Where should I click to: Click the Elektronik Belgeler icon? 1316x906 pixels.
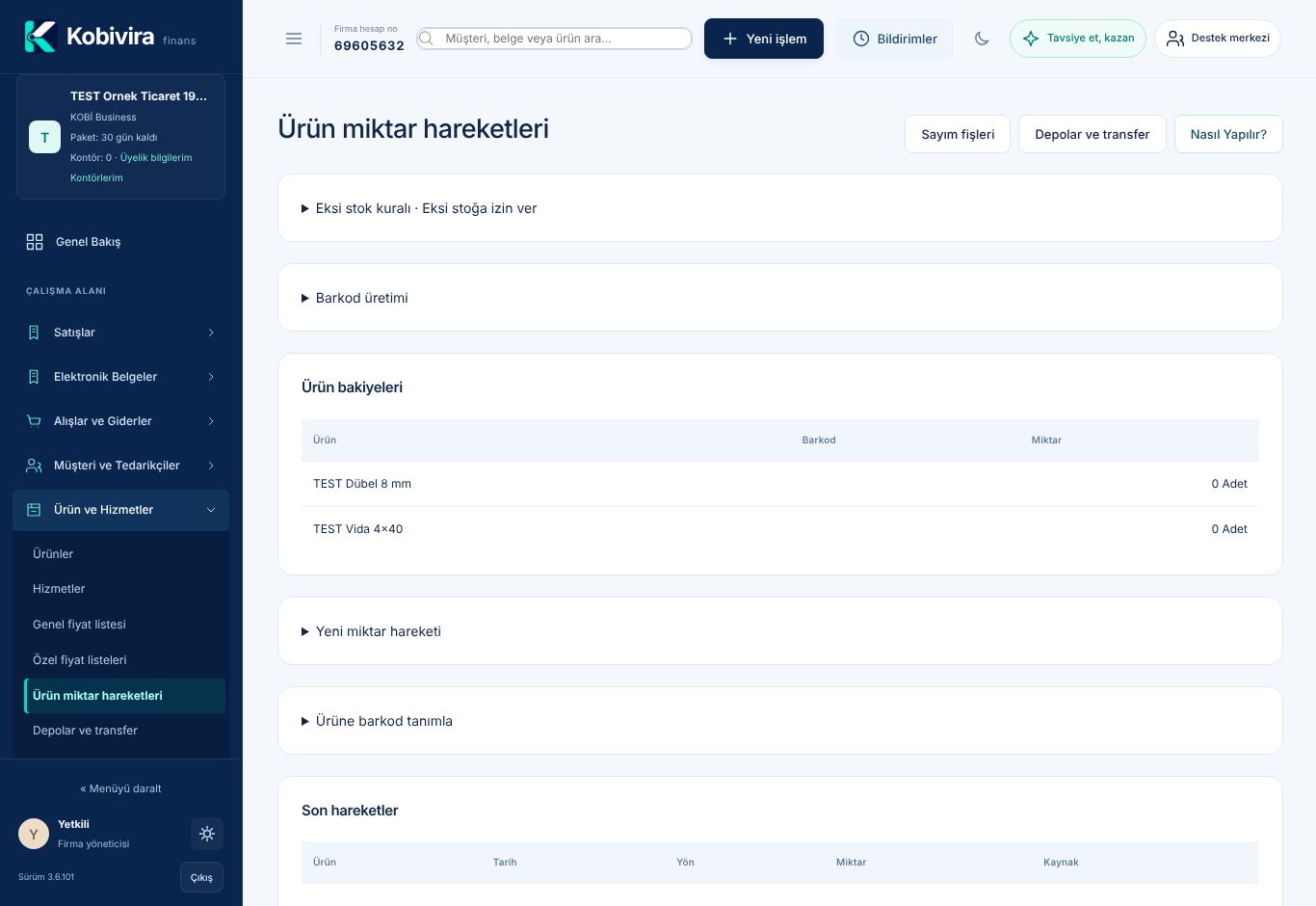pyautogui.click(x=34, y=377)
